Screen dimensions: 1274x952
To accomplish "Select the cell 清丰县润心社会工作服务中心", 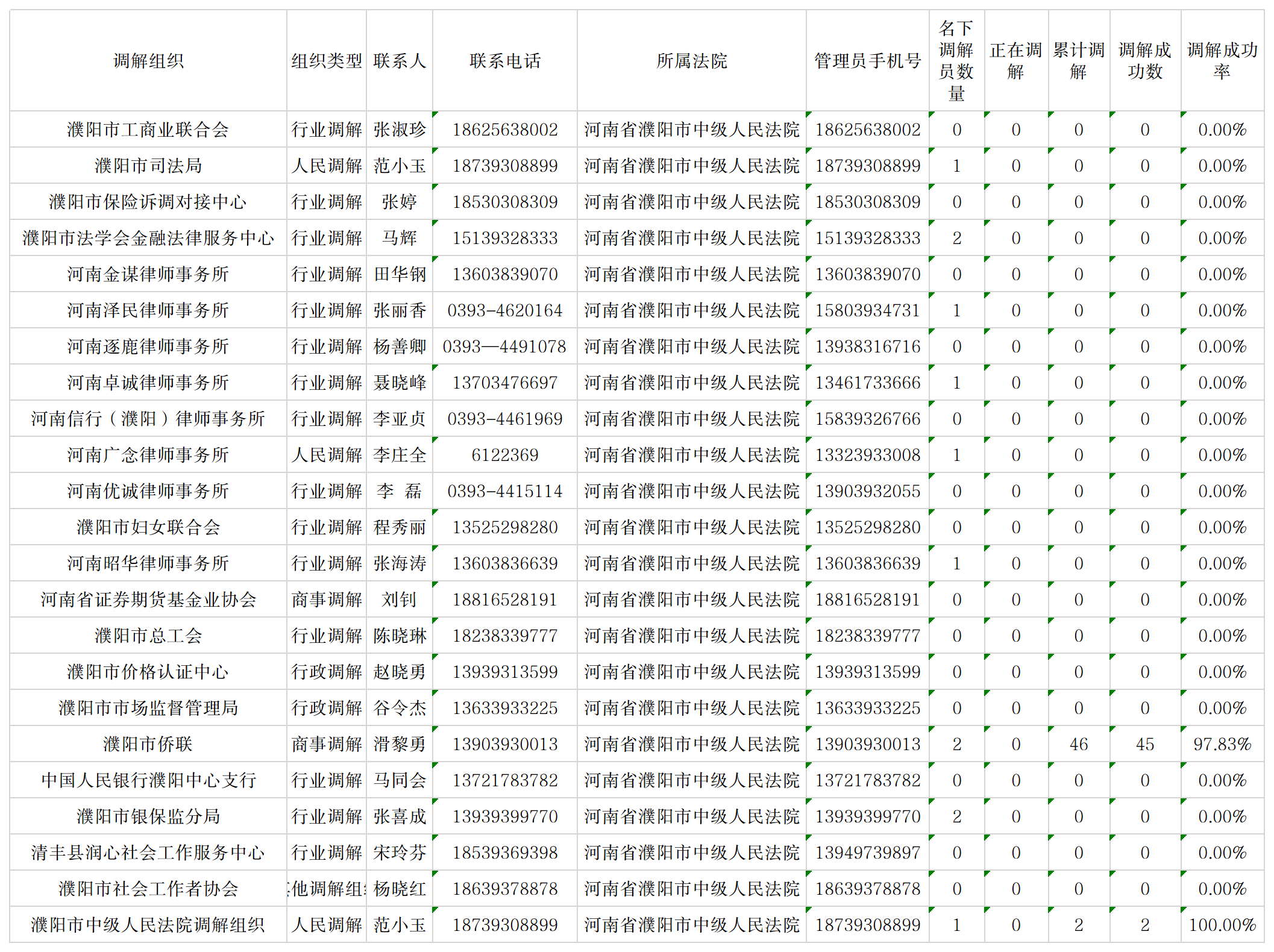I will click(x=148, y=853).
